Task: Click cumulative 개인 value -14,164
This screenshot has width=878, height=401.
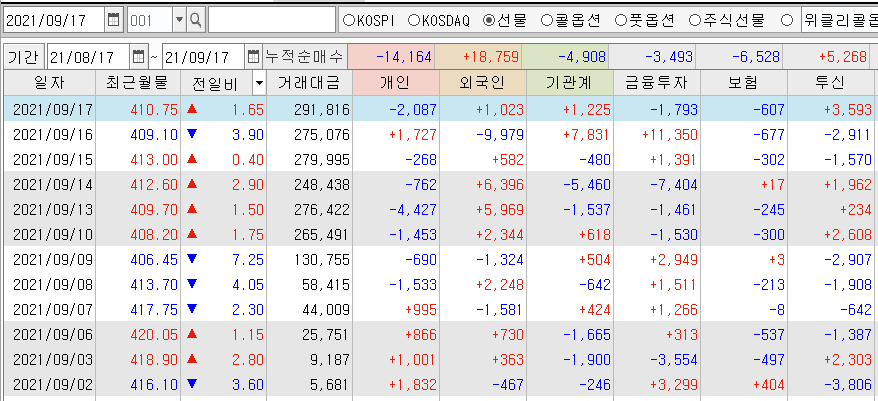Action: click(391, 57)
